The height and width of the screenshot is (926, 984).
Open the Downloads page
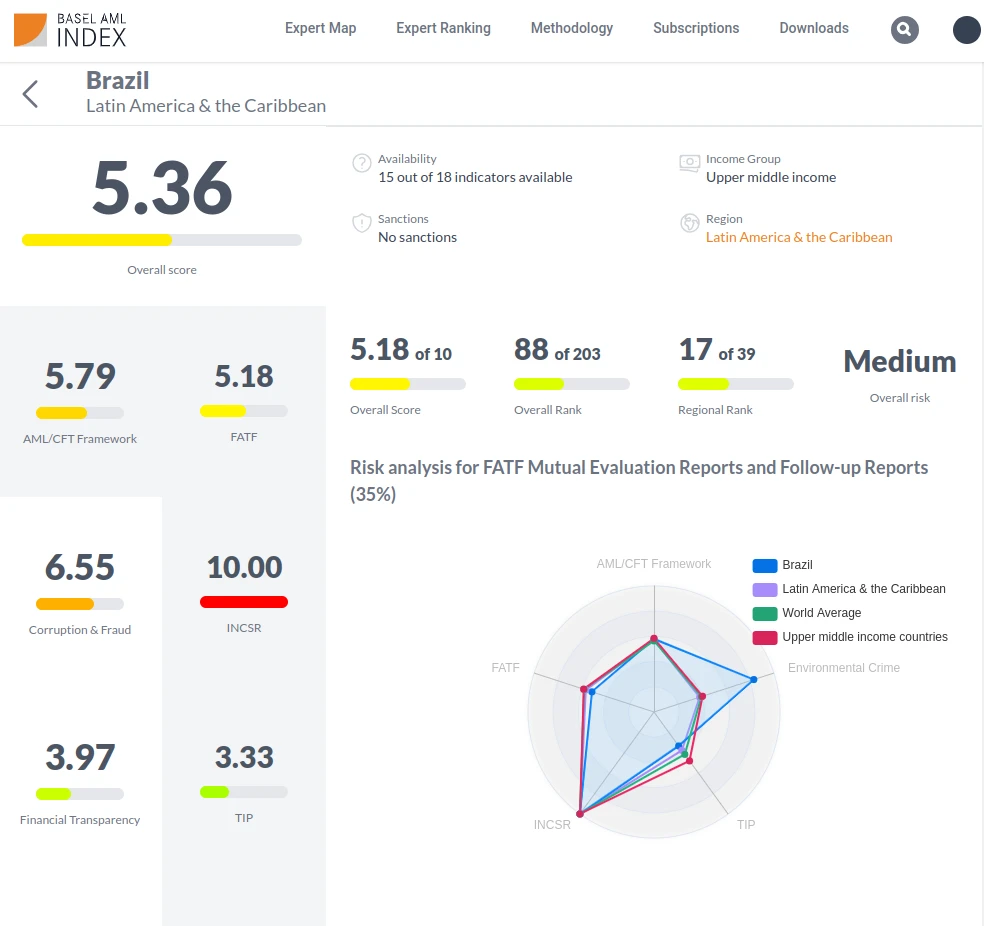(813, 28)
